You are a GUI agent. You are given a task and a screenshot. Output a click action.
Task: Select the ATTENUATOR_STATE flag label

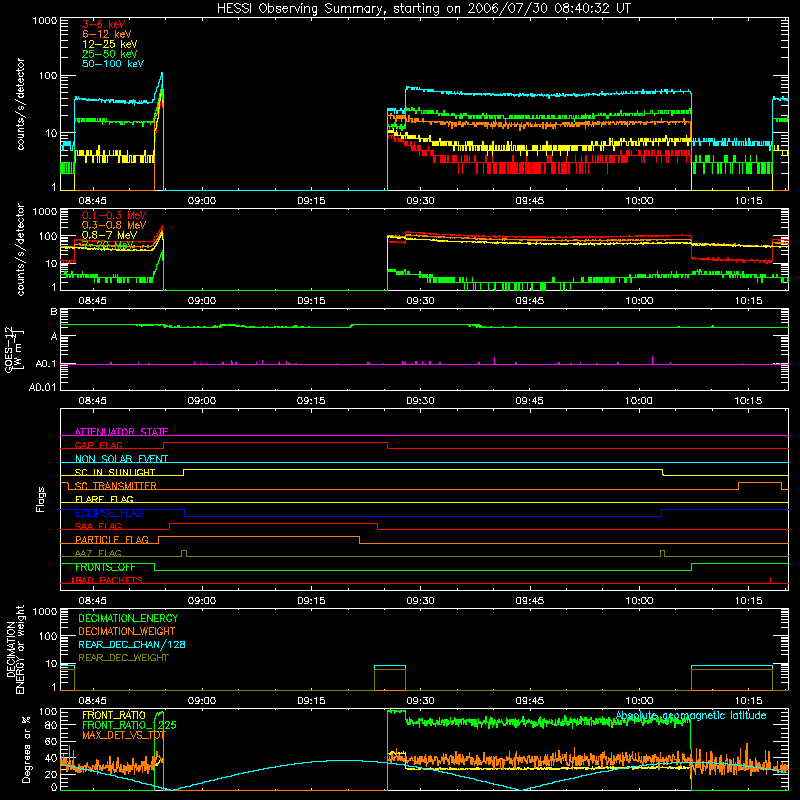121,432
